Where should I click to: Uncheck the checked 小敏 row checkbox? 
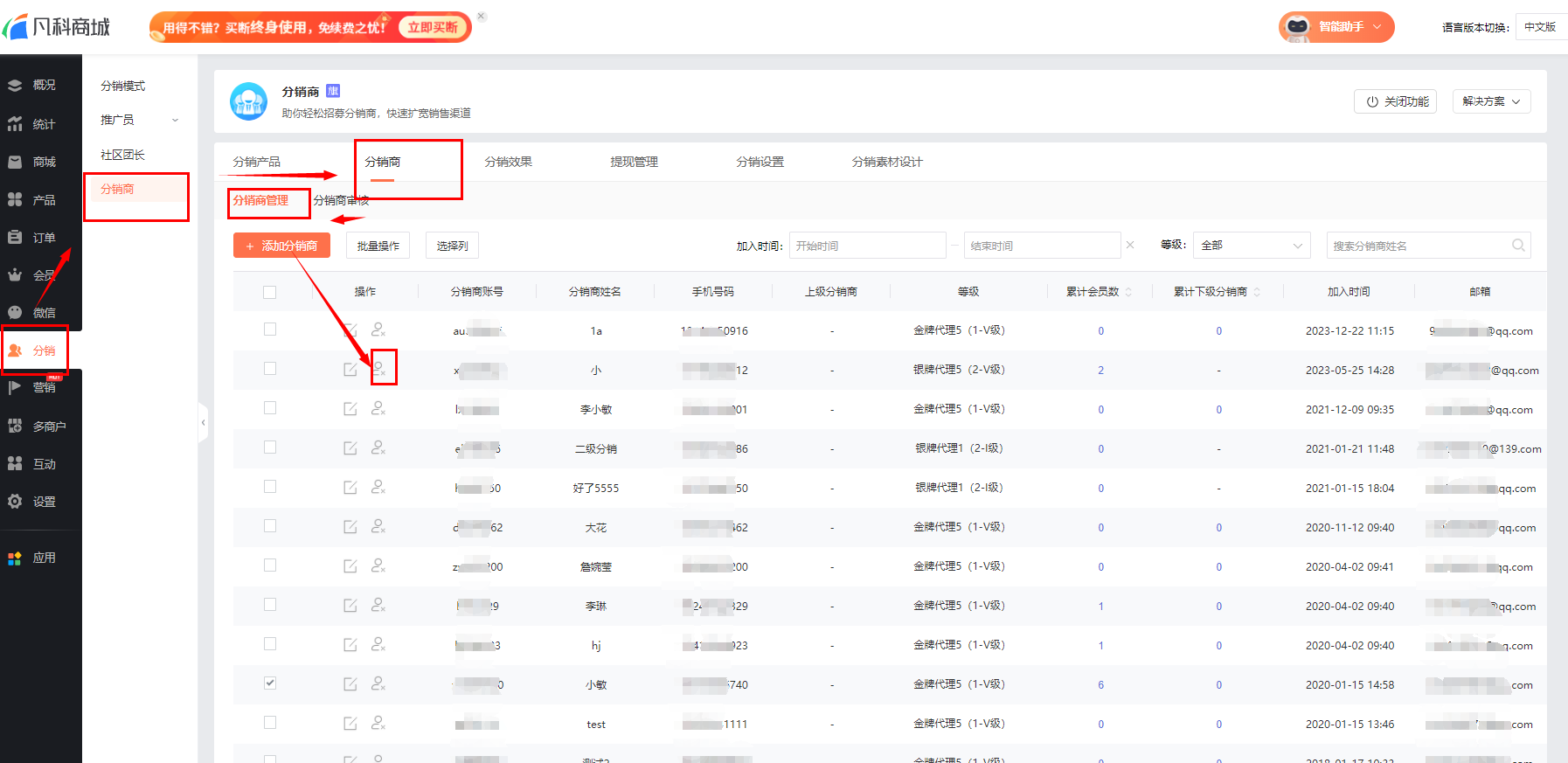tap(270, 683)
